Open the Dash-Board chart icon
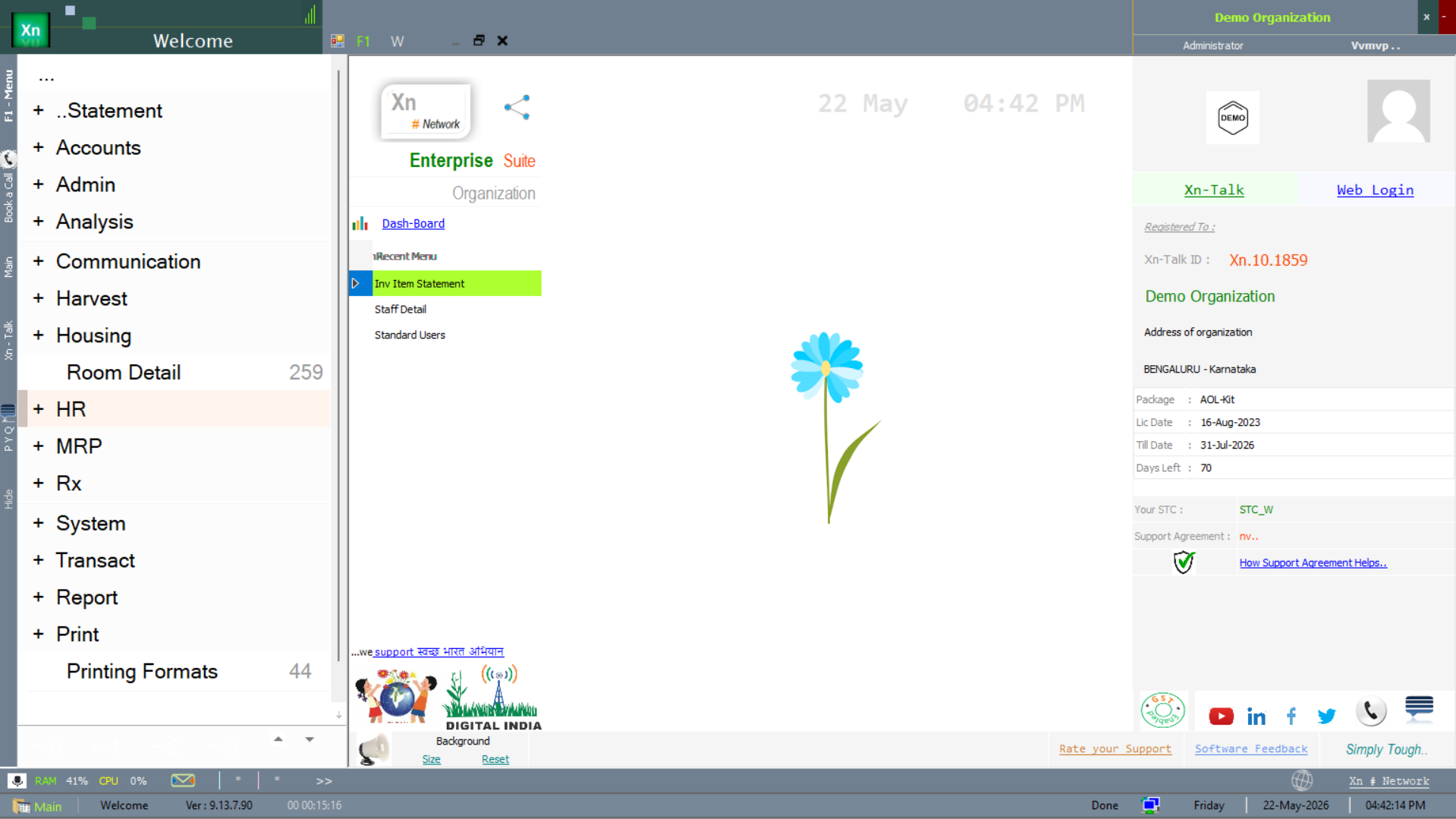 pos(360,224)
